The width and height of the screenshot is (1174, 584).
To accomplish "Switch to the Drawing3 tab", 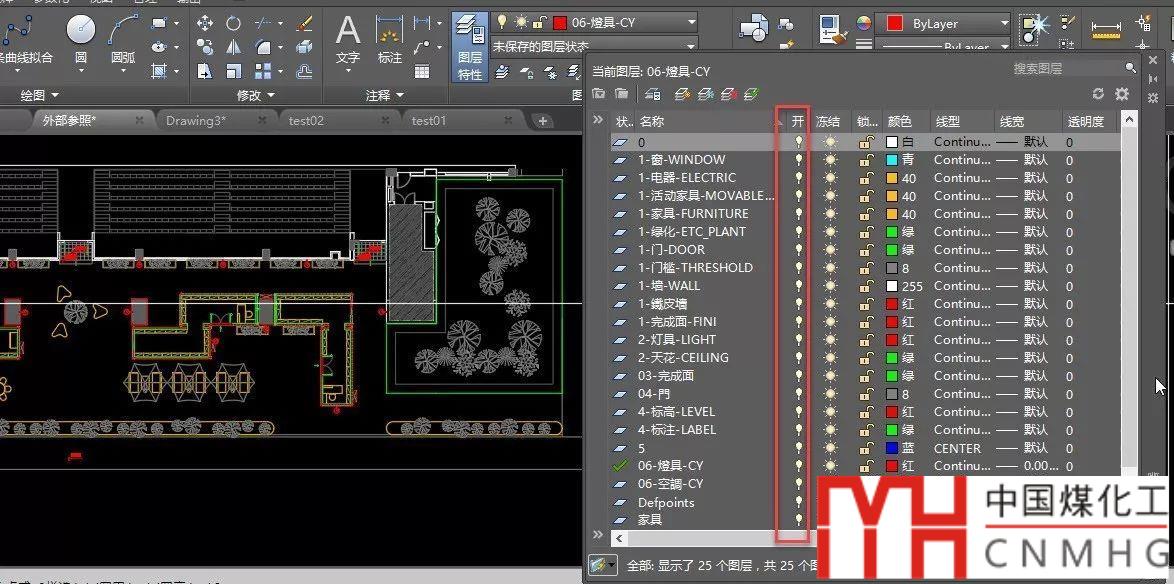I will point(196,121).
